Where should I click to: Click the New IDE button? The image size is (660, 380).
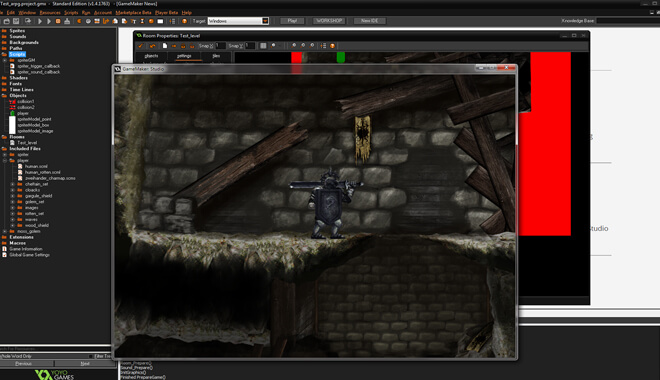pos(369,21)
